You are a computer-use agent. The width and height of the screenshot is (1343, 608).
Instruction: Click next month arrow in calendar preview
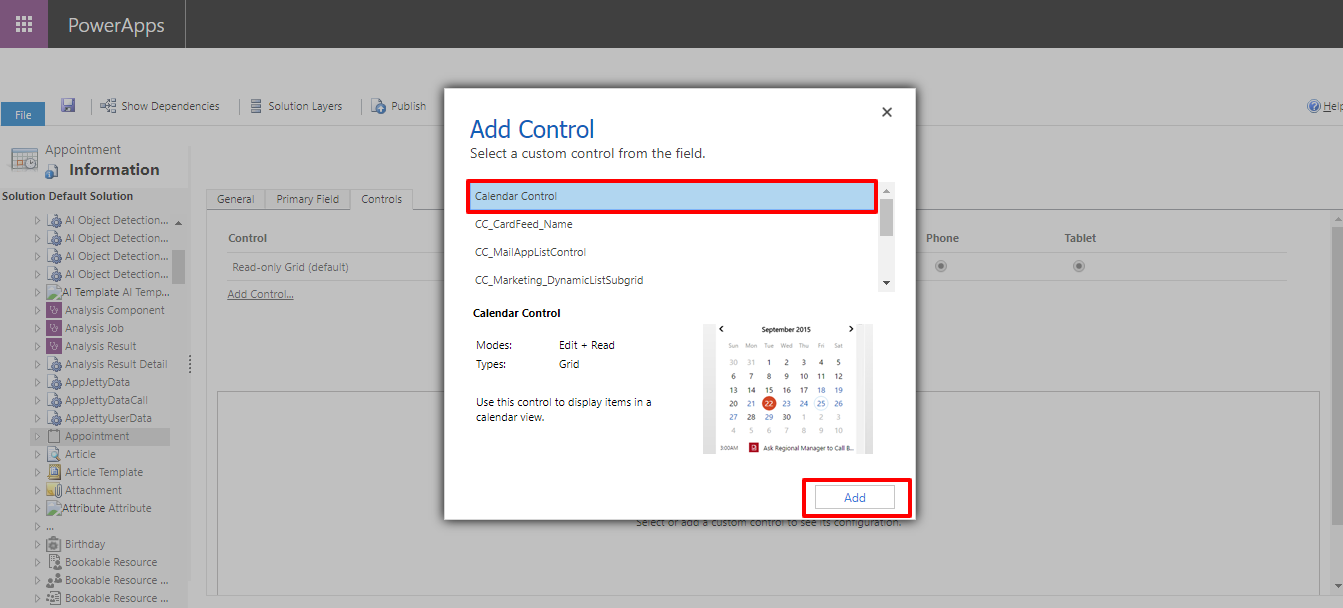pyautogui.click(x=851, y=329)
